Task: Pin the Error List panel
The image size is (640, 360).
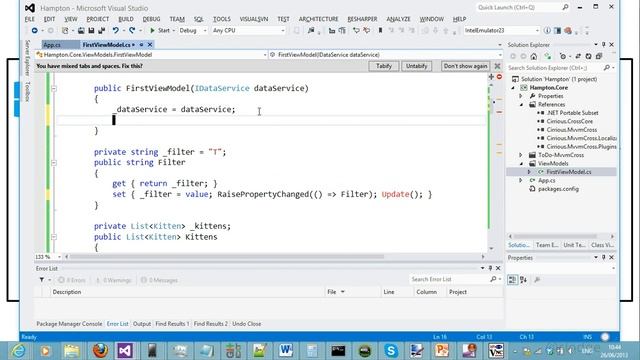Action: click(490, 268)
